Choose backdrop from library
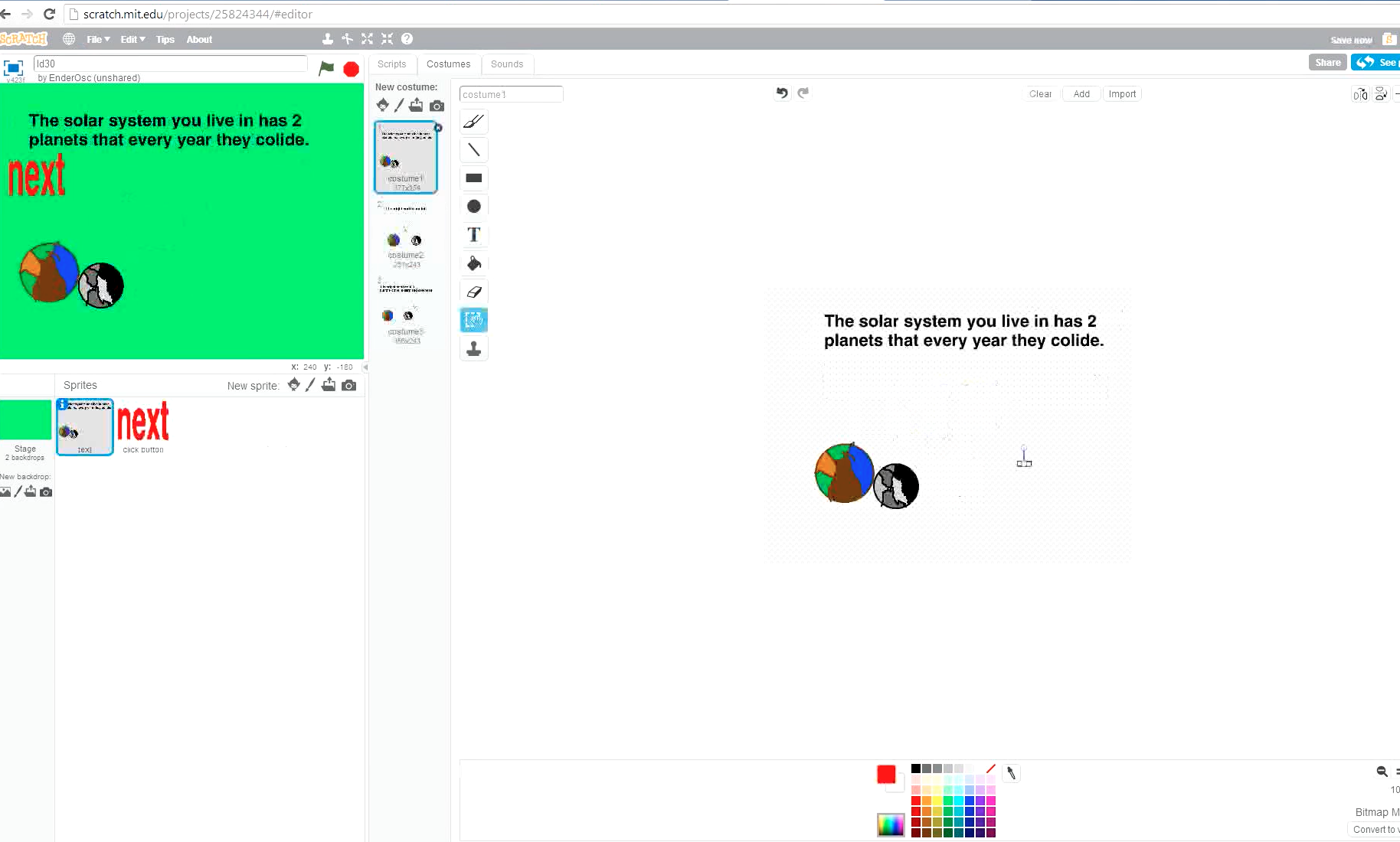This screenshot has width=1400, height=842. [x=5, y=491]
